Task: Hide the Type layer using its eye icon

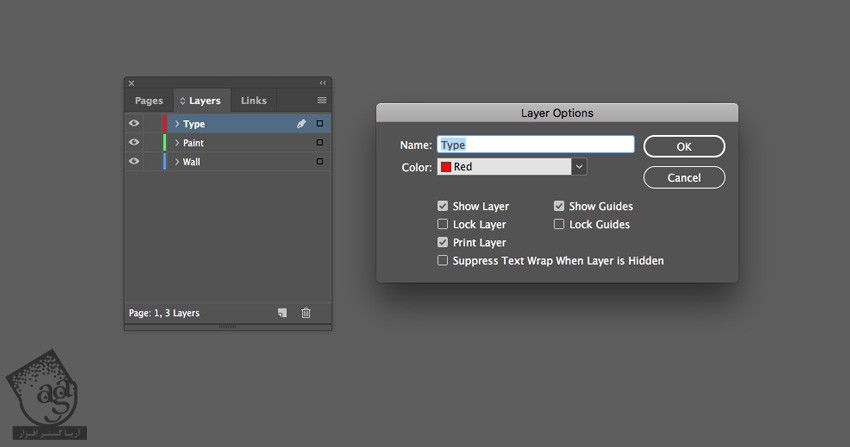Action: point(134,124)
